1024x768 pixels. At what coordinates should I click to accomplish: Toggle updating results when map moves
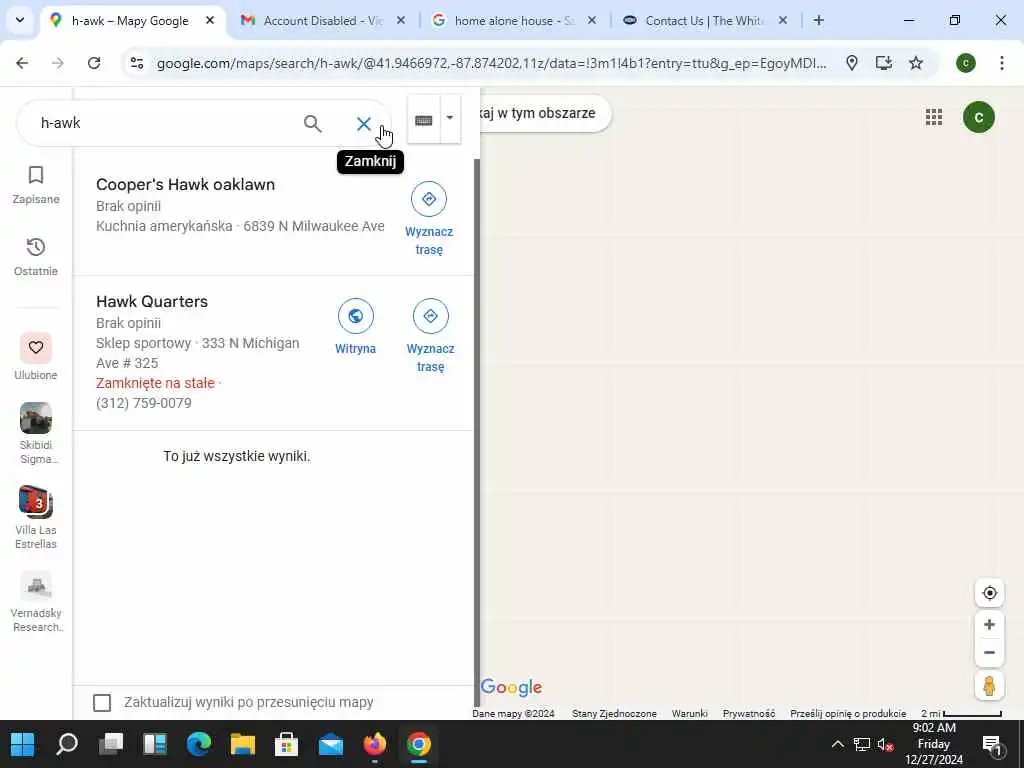pyautogui.click(x=102, y=703)
